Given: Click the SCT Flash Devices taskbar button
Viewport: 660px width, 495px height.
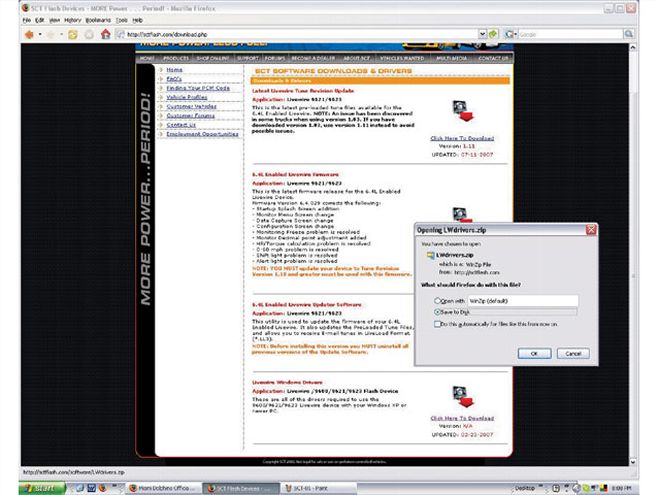Looking at the screenshot, I should 241,488.
